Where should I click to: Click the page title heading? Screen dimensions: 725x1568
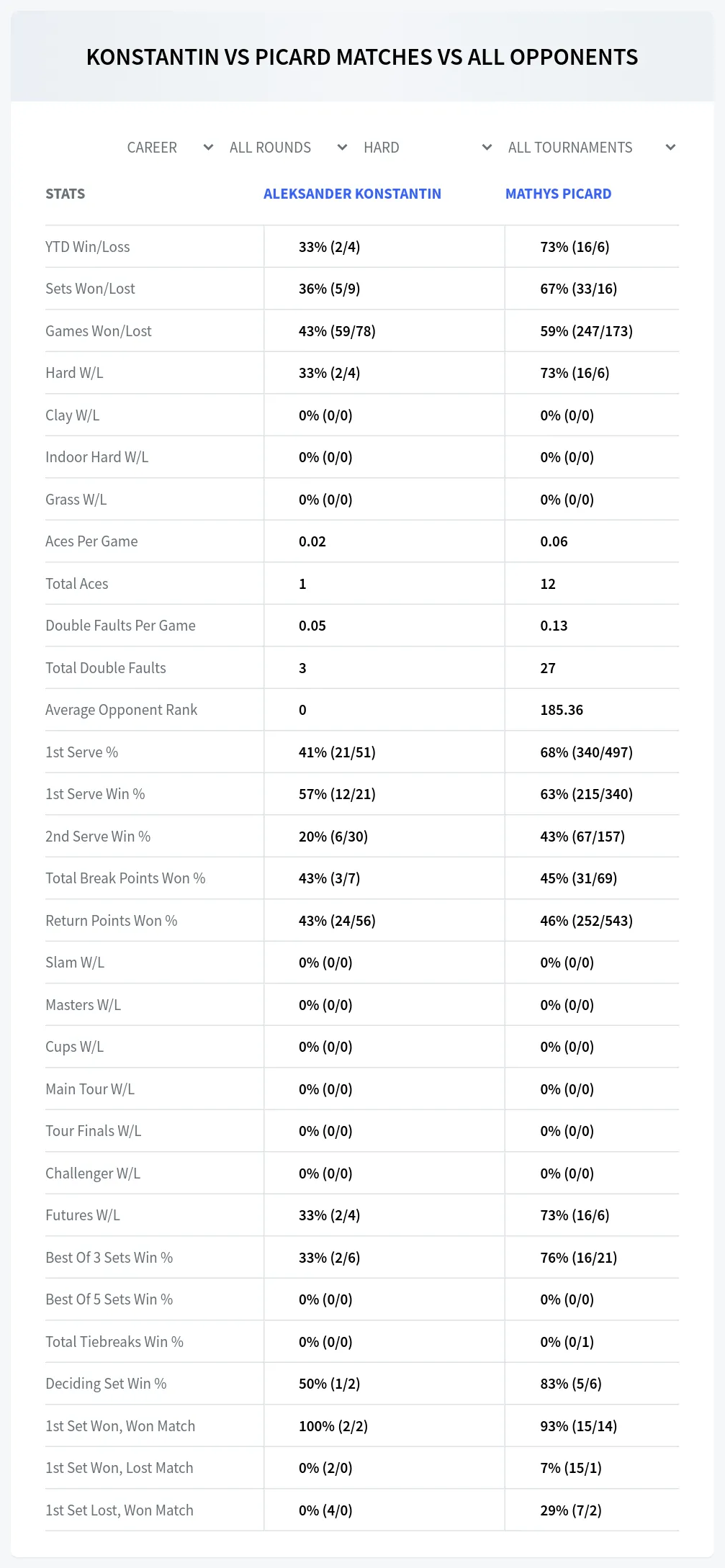point(362,57)
